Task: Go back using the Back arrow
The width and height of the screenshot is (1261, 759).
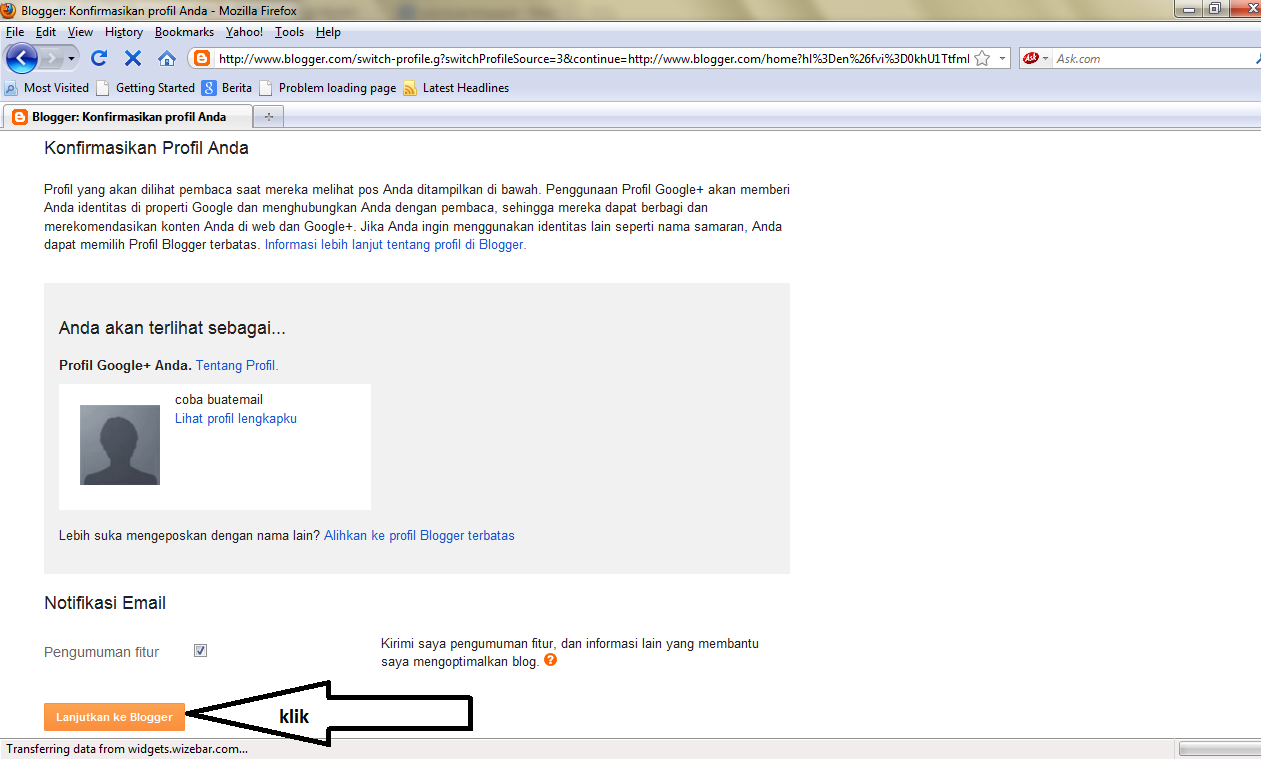Action: point(22,58)
